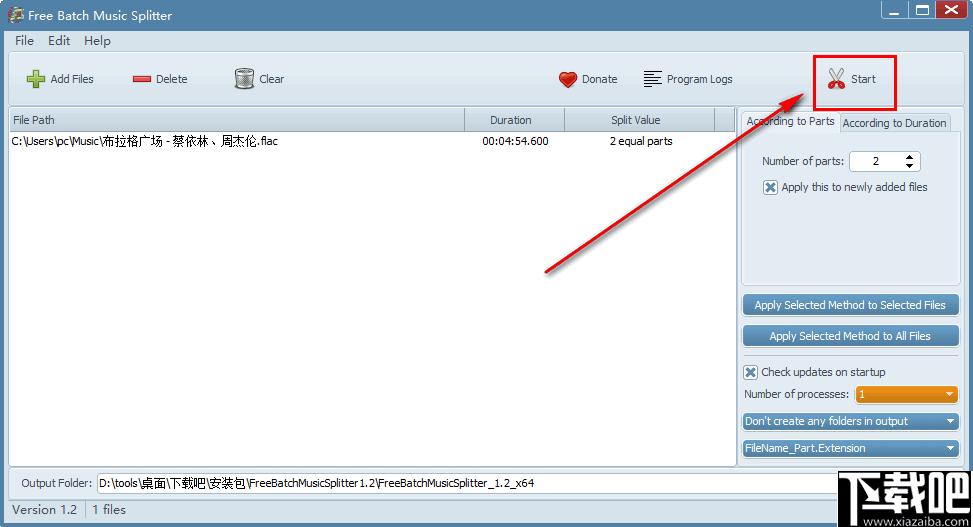973x527 pixels.
Task: Open the File menu
Action: (25, 41)
